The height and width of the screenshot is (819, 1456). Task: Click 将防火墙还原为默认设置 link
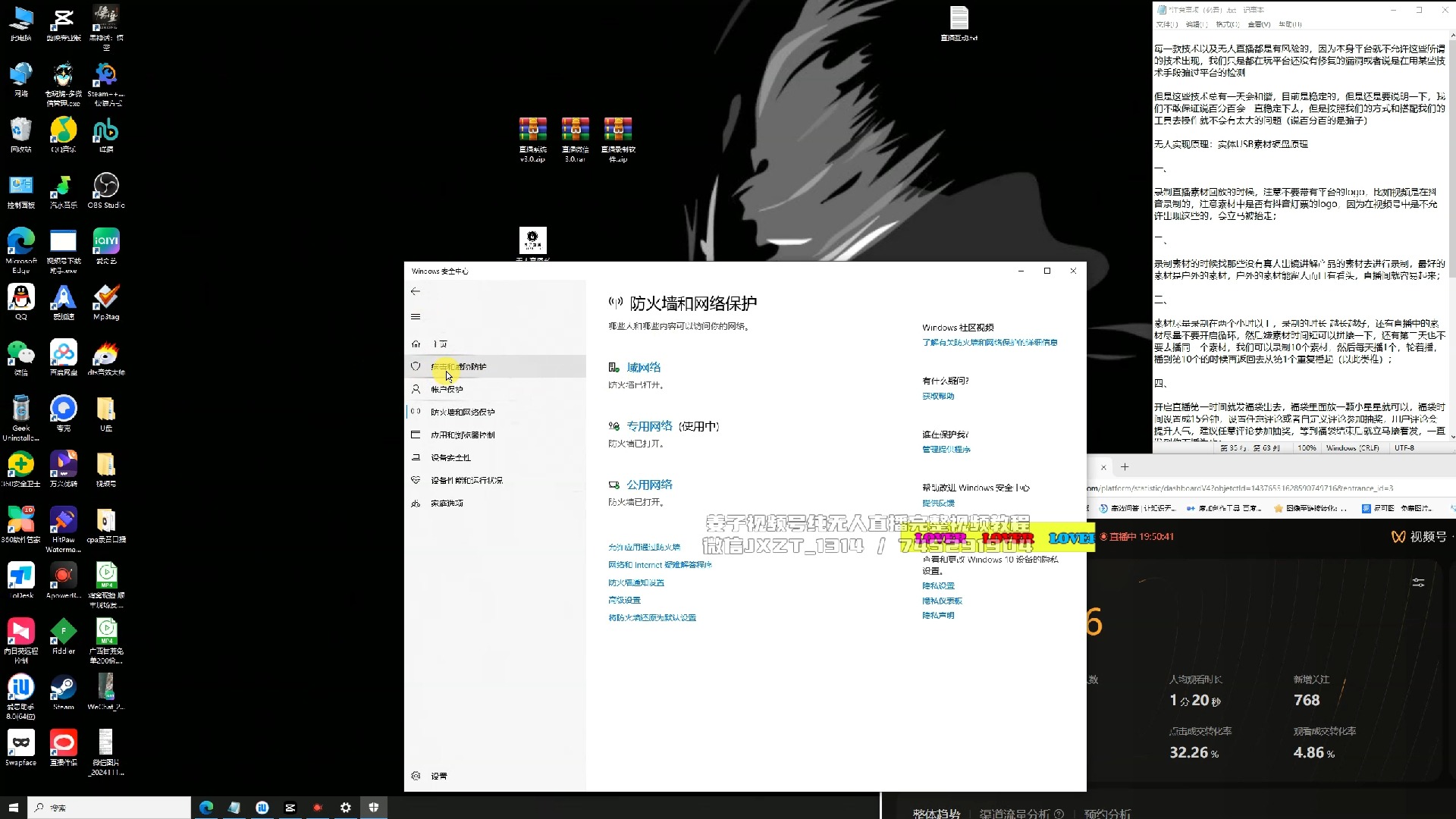click(652, 617)
